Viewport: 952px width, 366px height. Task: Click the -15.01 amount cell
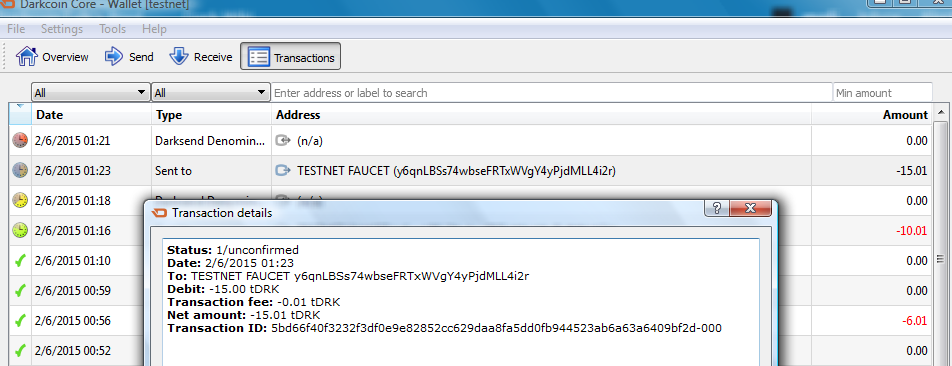pyautogui.click(x=872, y=171)
